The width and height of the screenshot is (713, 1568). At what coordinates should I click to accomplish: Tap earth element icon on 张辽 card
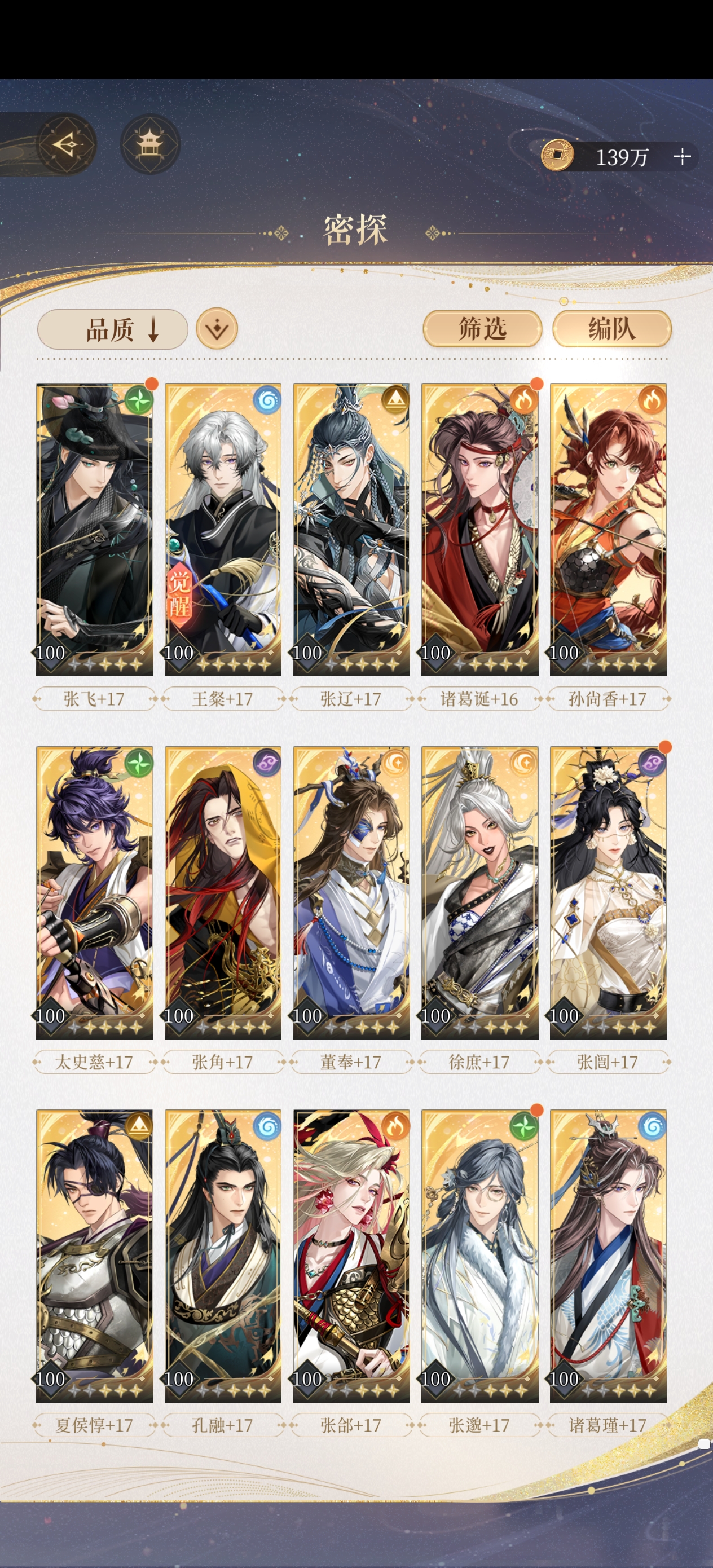click(x=395, y=400)
